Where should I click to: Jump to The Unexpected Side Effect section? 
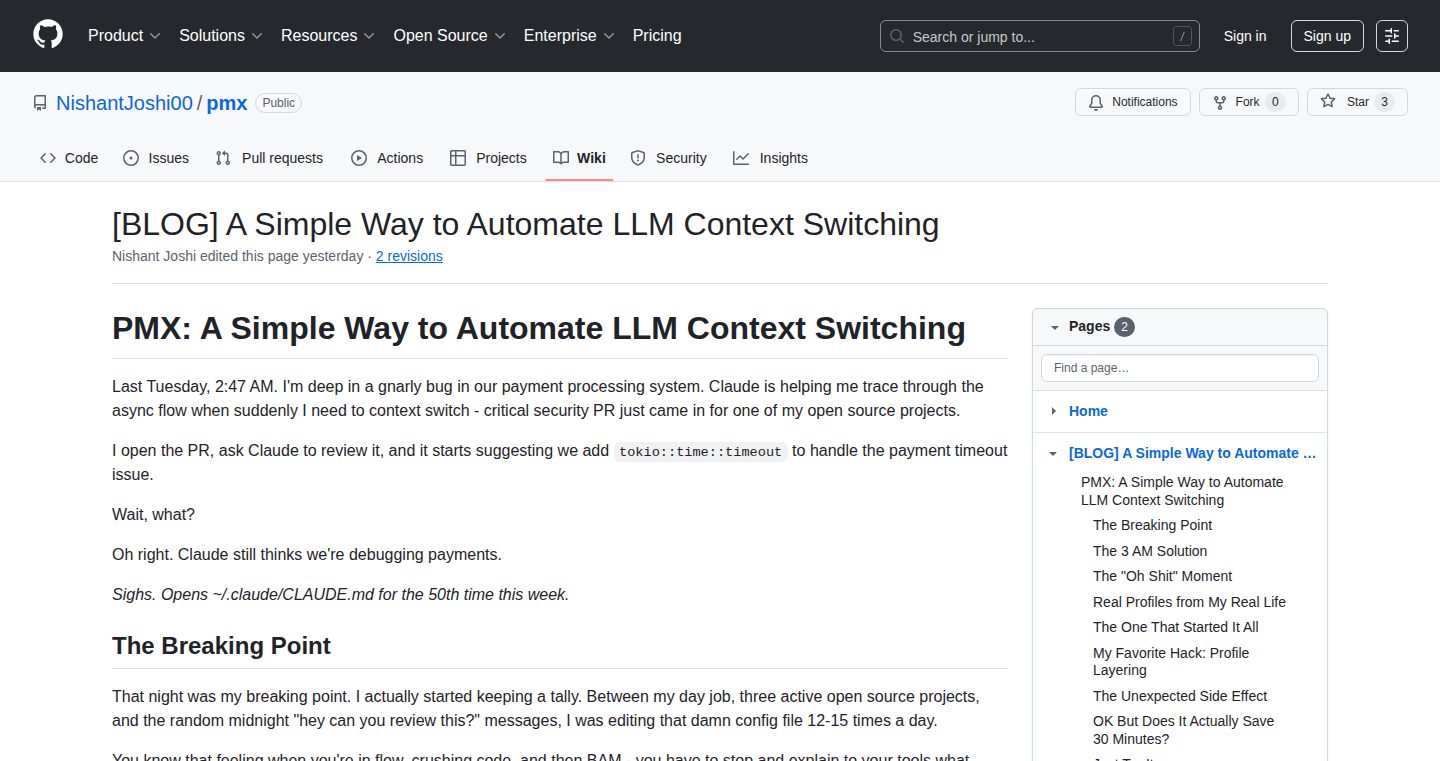click(x=1180, y=696)
